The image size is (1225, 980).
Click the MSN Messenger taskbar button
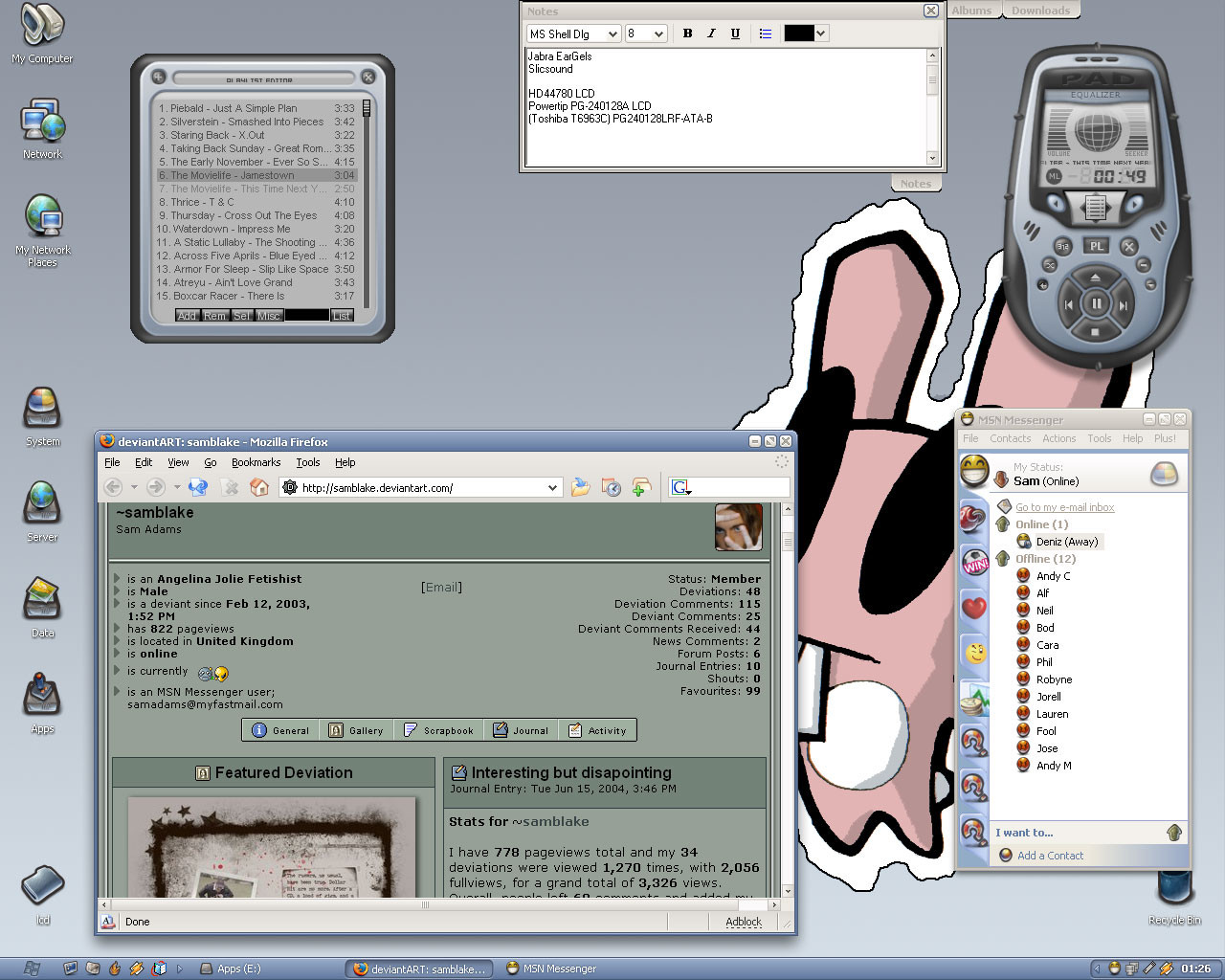click(551, 969)
